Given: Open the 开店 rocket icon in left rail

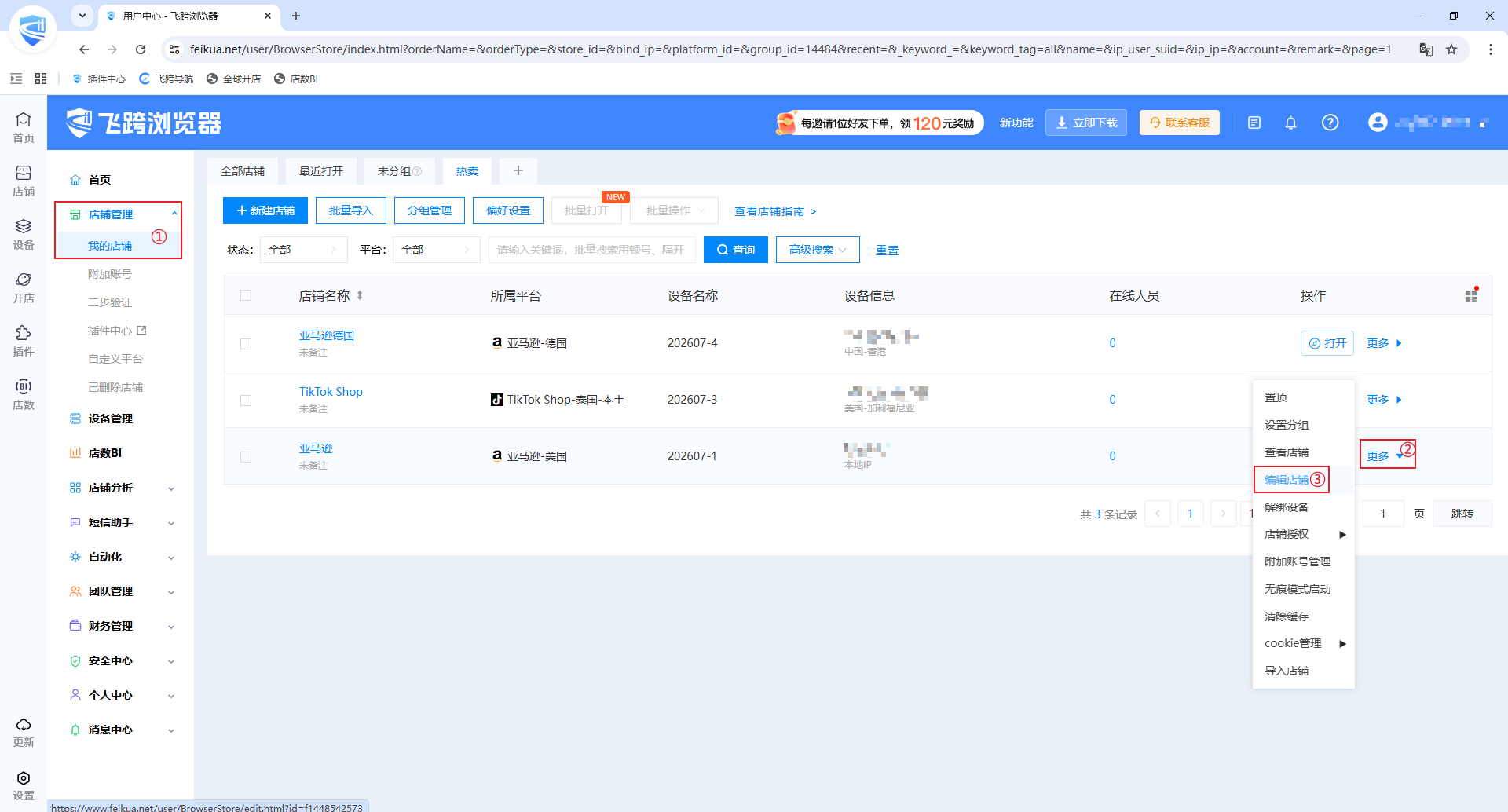Looking at the screenshot, I should click(24, 287).
